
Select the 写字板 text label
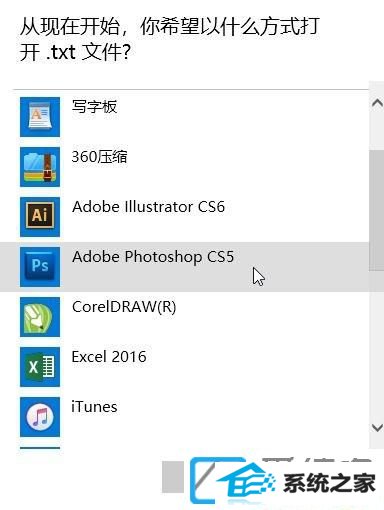(x=94, y=107)
